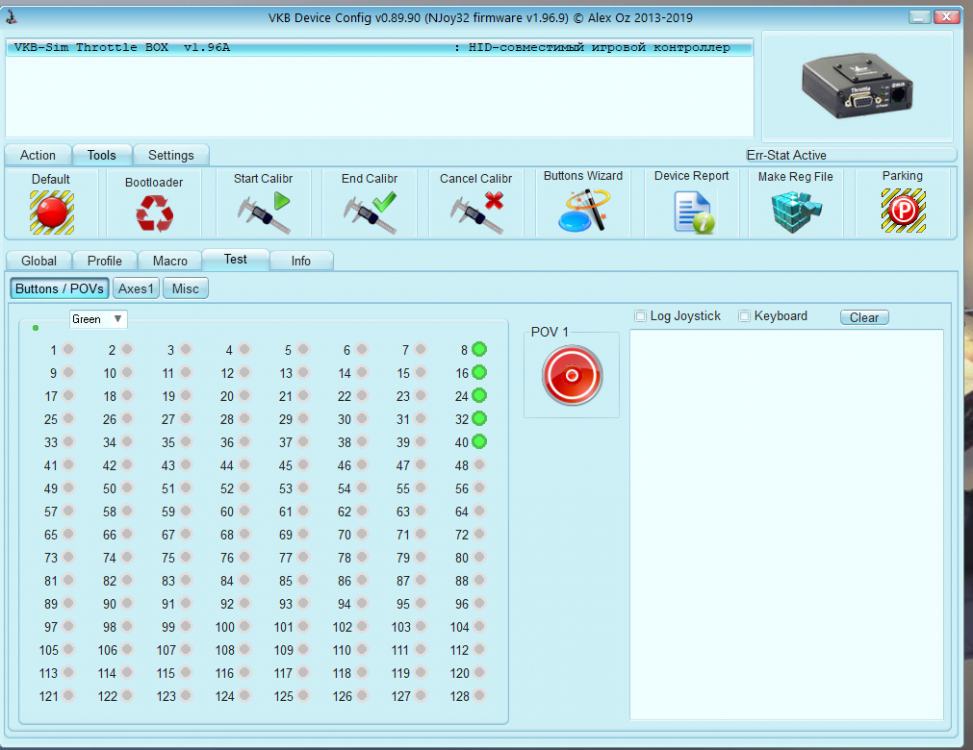Open the Bootloader recycle icon

point(154,212)
